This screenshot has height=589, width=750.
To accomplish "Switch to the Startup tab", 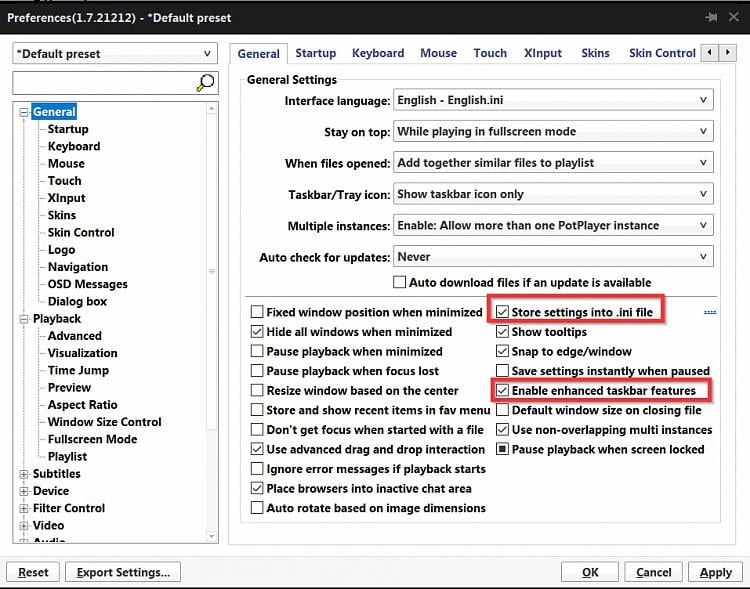I will point(316,53).
